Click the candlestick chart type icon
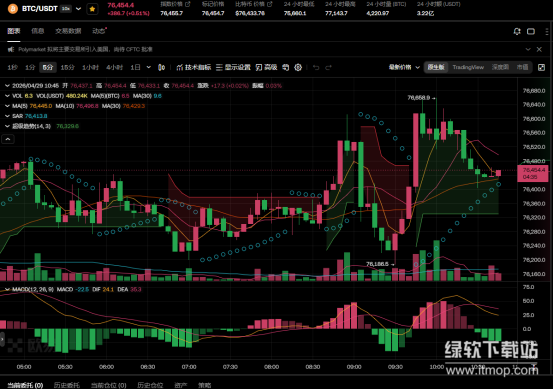The image size is (553, 390). coord(162,67)
